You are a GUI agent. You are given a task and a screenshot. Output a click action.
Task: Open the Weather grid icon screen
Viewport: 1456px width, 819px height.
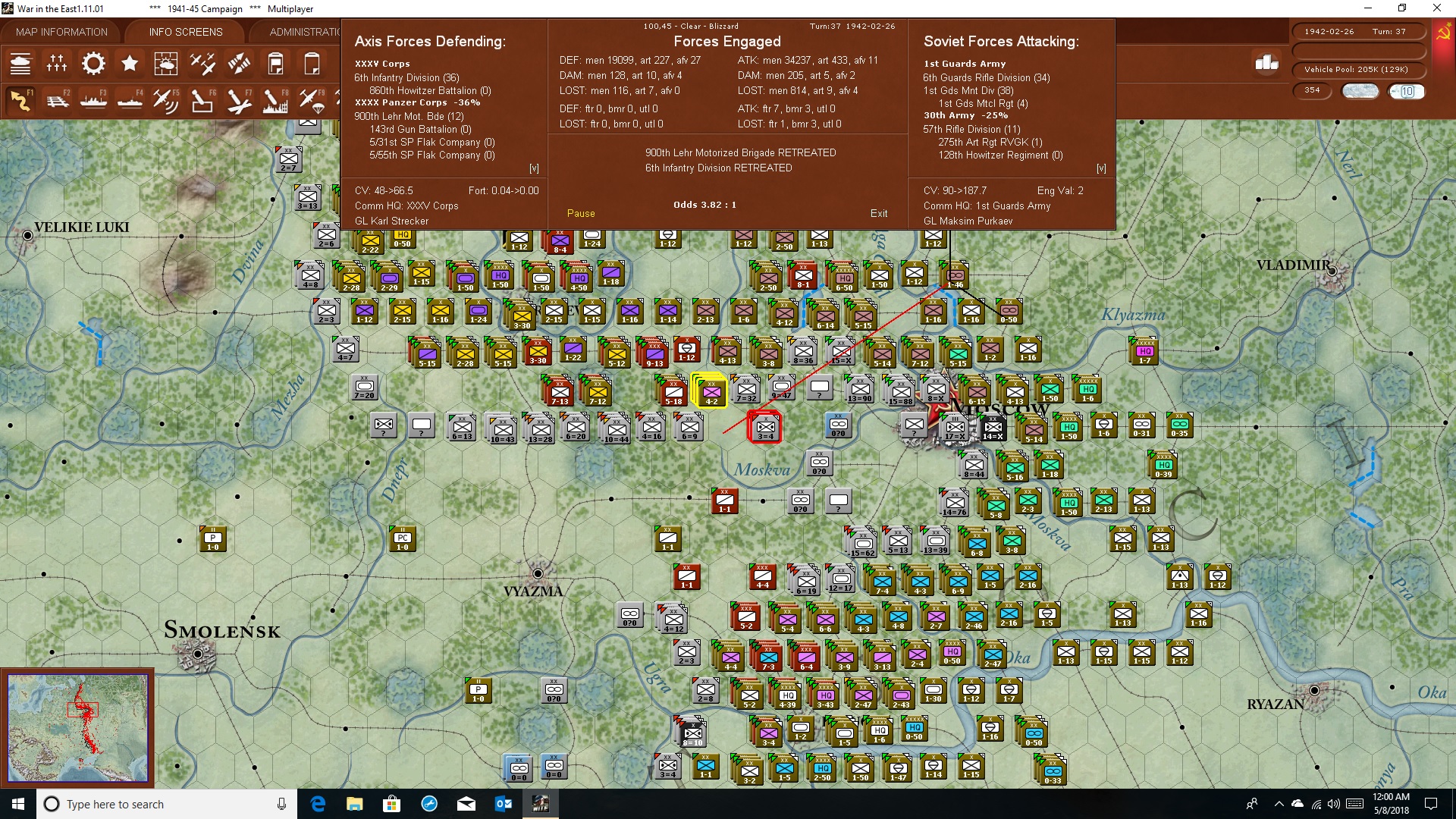tap(166, 64)
